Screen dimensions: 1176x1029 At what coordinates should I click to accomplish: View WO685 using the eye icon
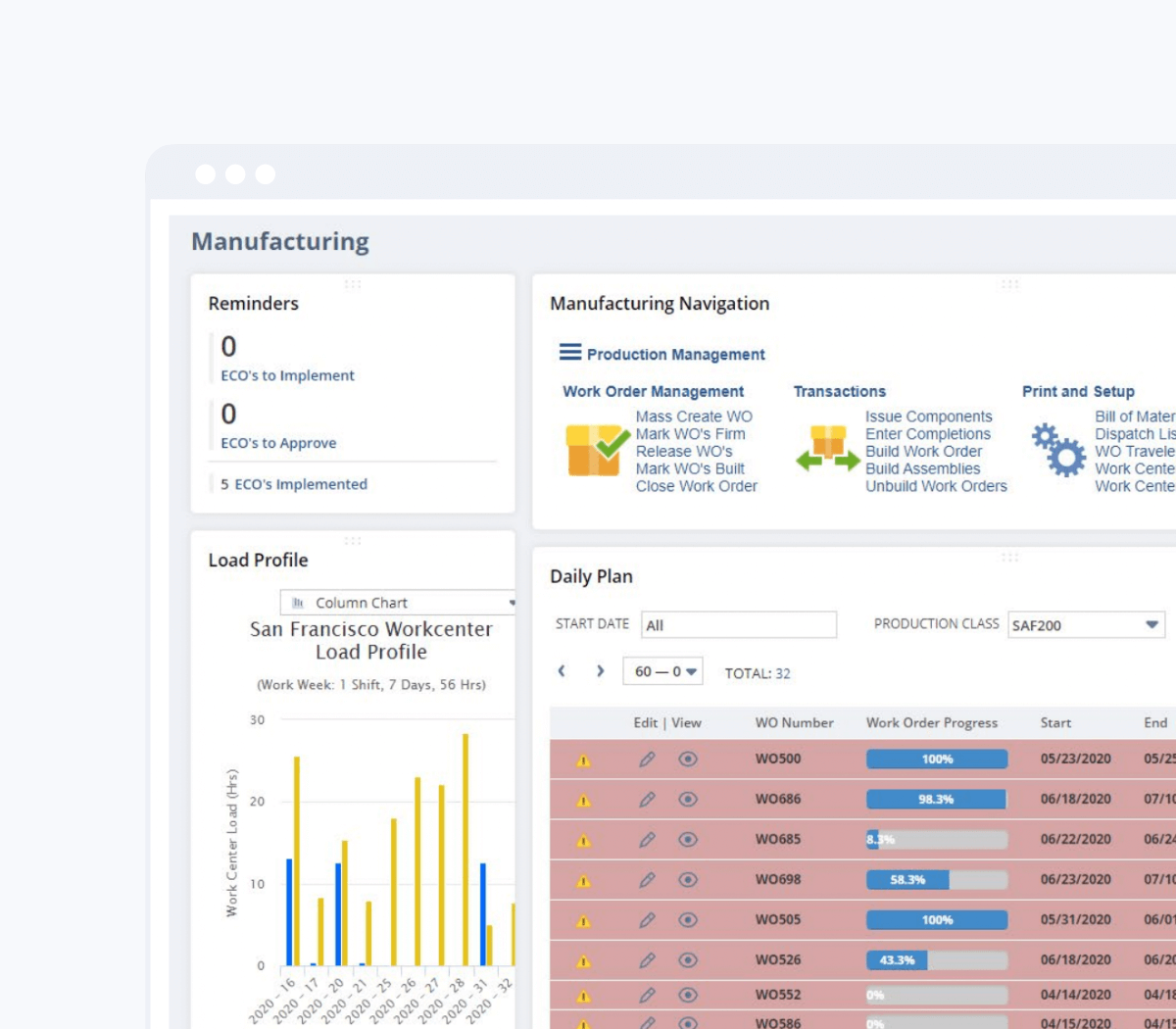click(x=688, y=839)
